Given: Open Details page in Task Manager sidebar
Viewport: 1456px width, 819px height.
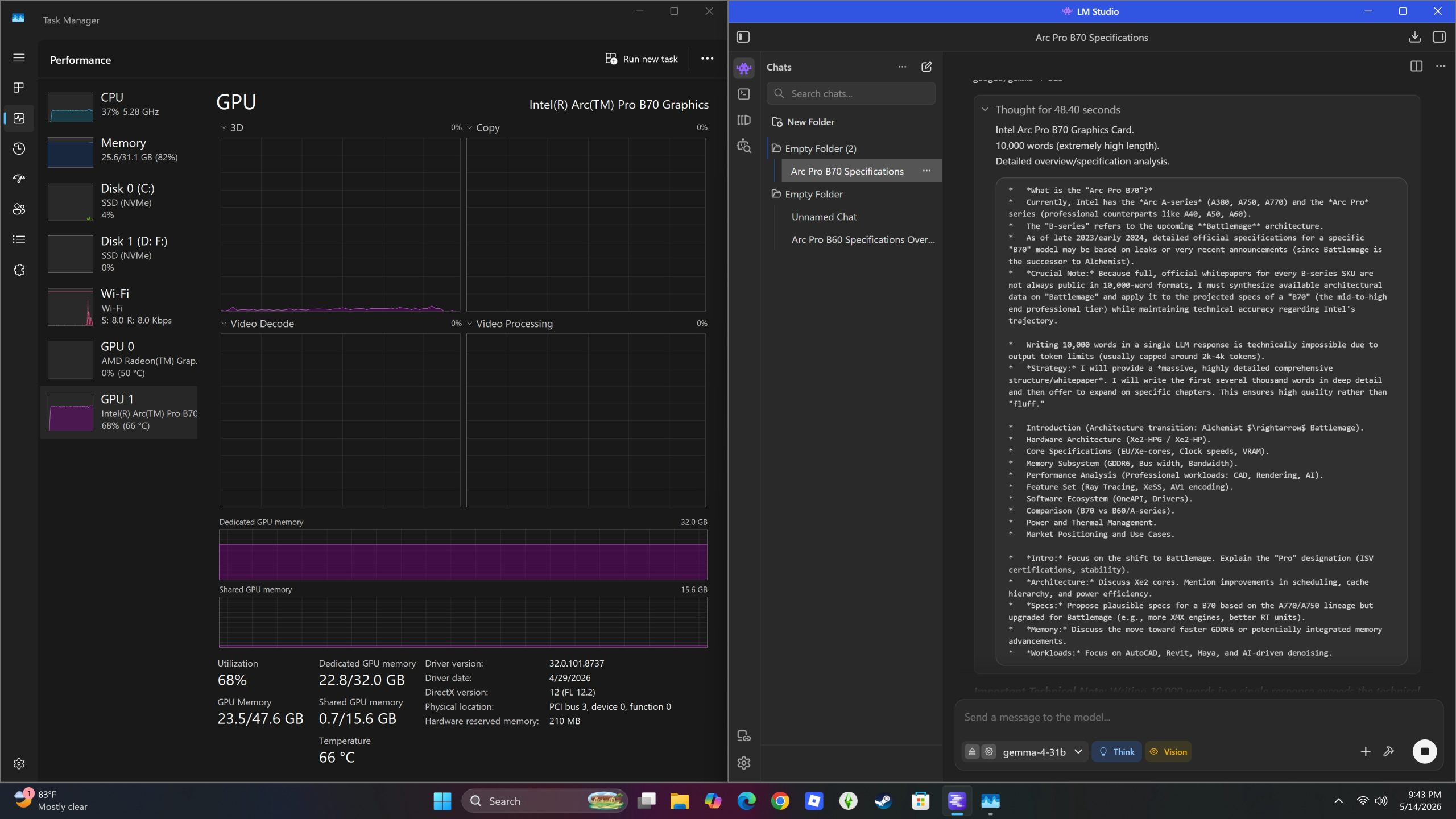Looking at the screenshot, I should click(19, 239).
